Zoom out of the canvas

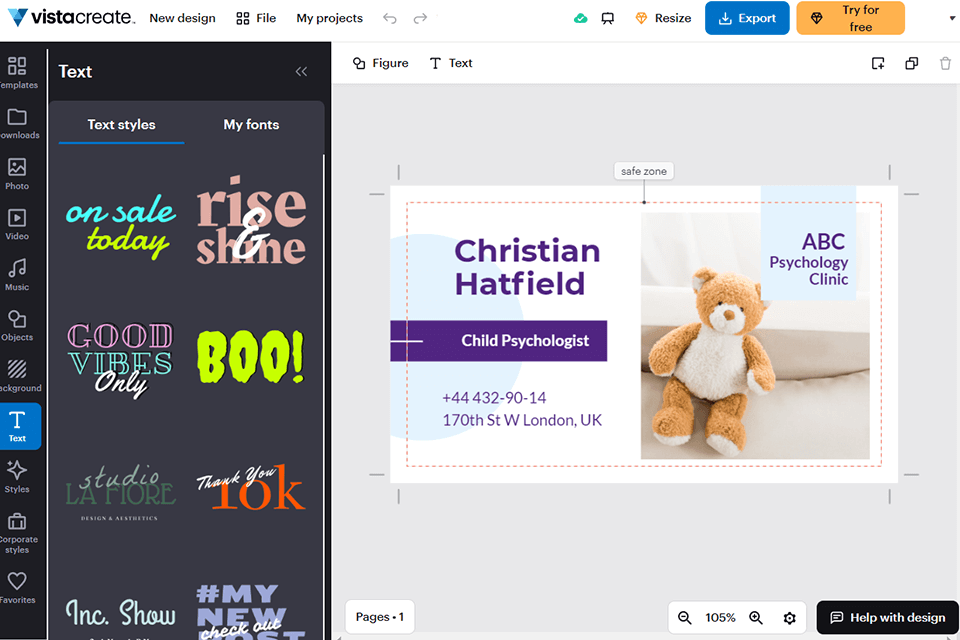pyautogui.click(x=684, y=618)
